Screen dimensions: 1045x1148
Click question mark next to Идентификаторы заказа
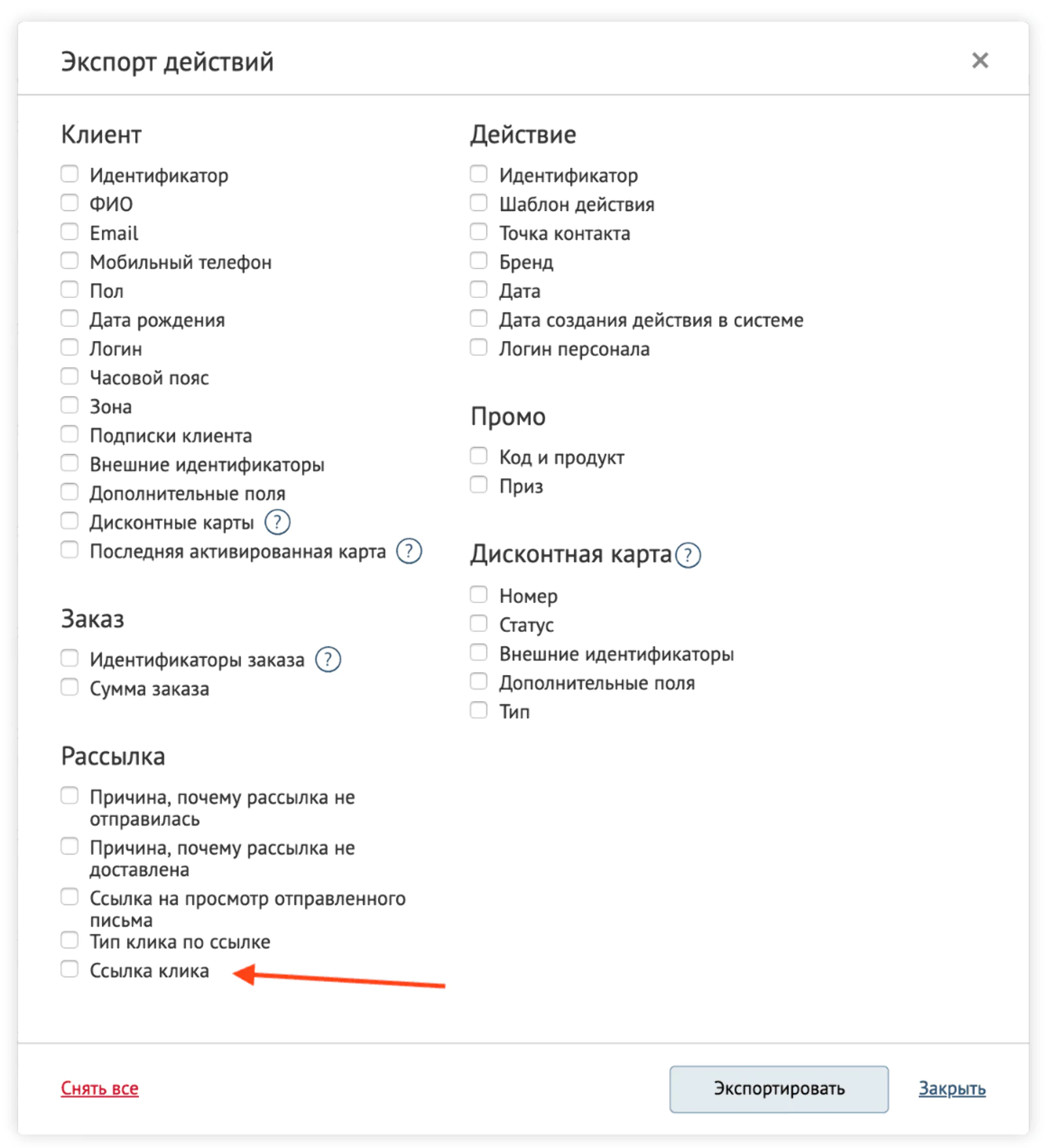328,659
